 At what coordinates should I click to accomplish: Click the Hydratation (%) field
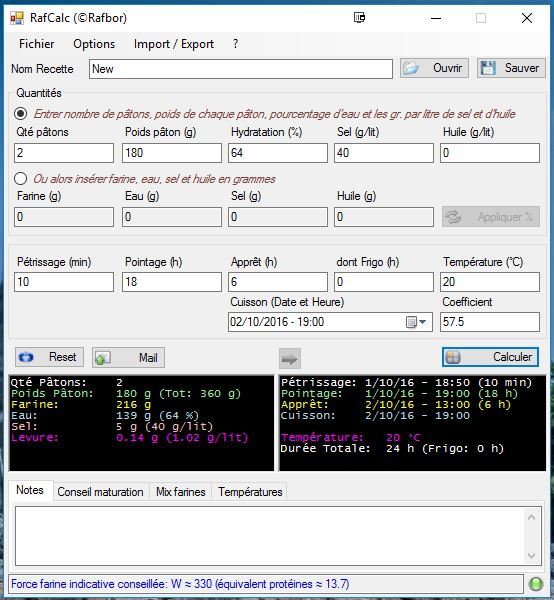point(278,153)
